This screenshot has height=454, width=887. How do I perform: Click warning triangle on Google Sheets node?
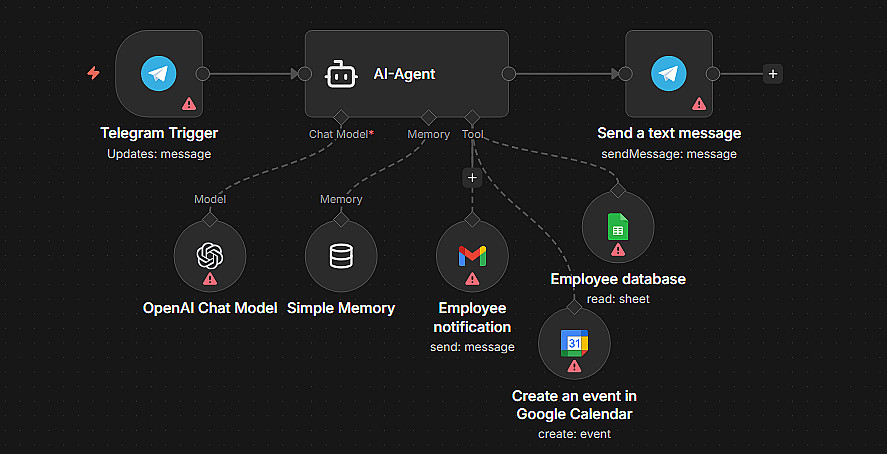pos(618,249)
